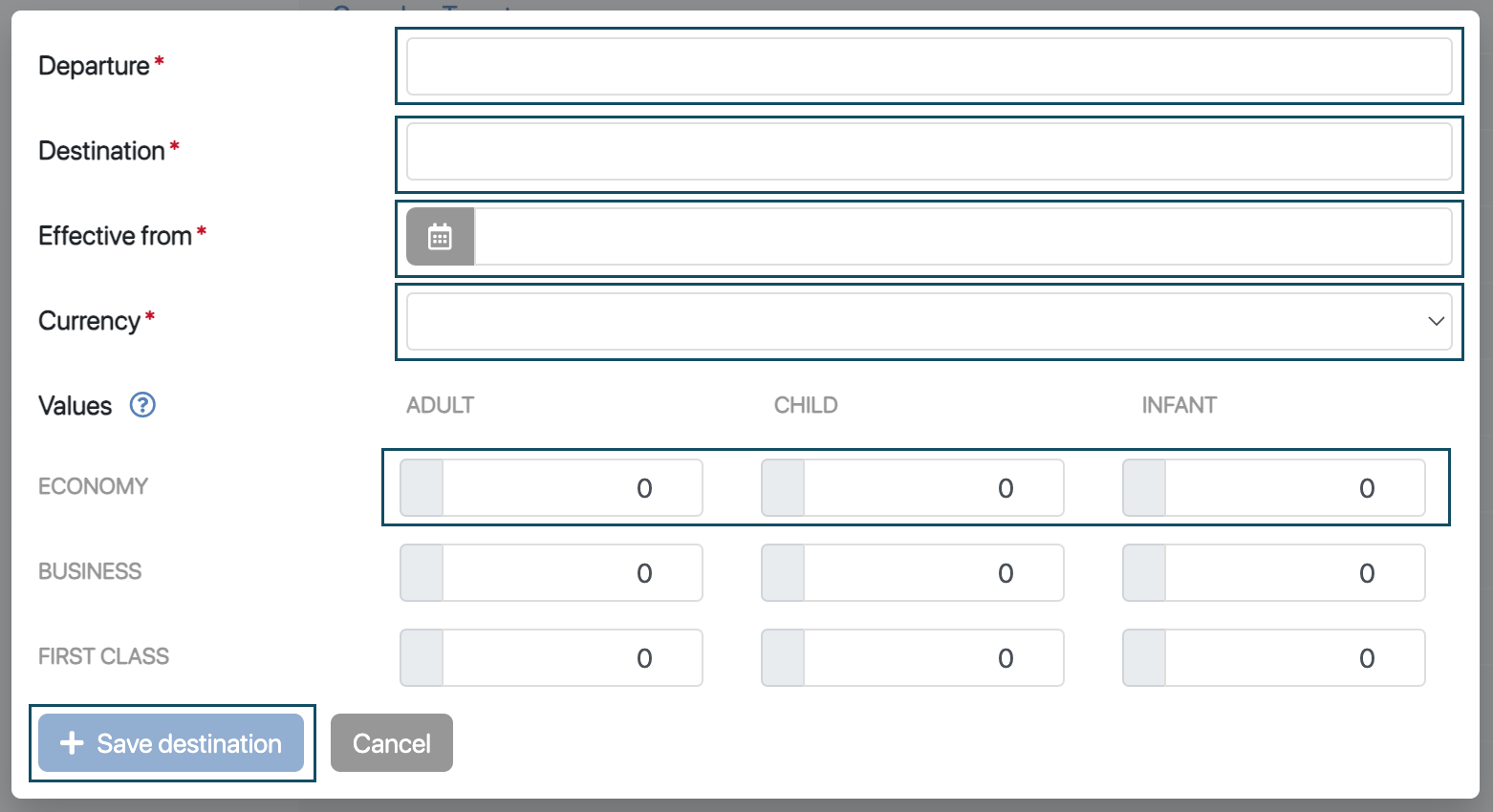Focus the Business Adult value field

click(572, 573)
